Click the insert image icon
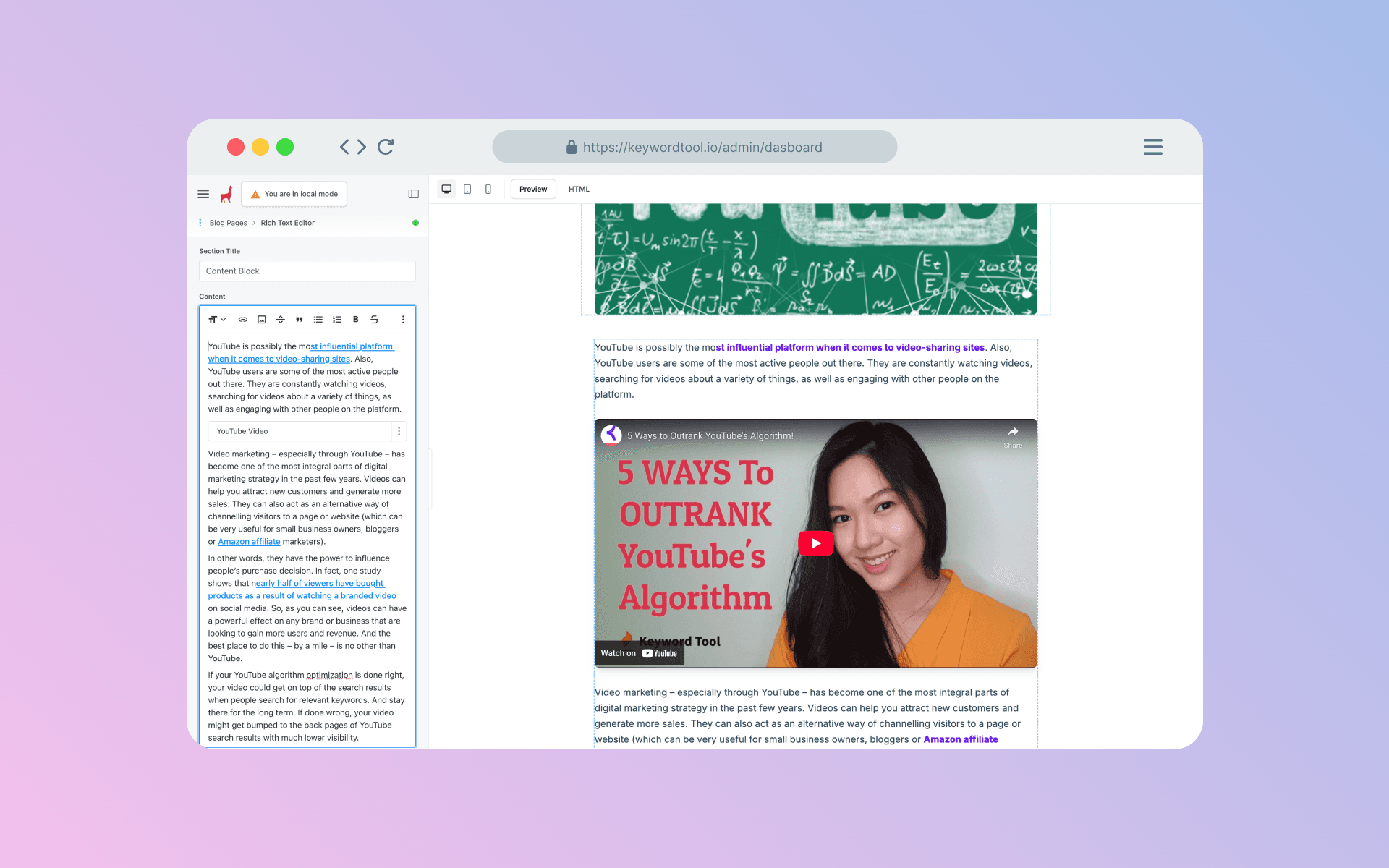Image resolution: width=1389 pixels, height=868 pixels. (x=262, y=319)
